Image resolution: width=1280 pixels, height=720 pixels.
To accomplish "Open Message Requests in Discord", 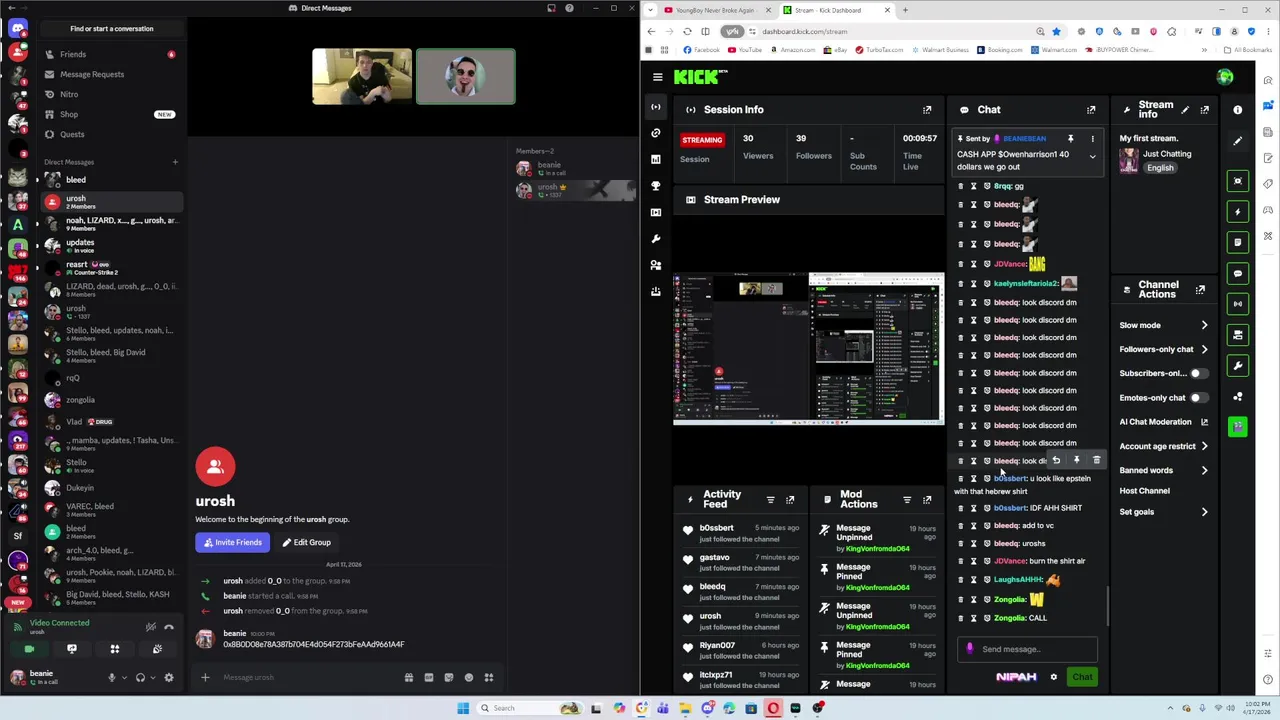I will click(110, 74).
